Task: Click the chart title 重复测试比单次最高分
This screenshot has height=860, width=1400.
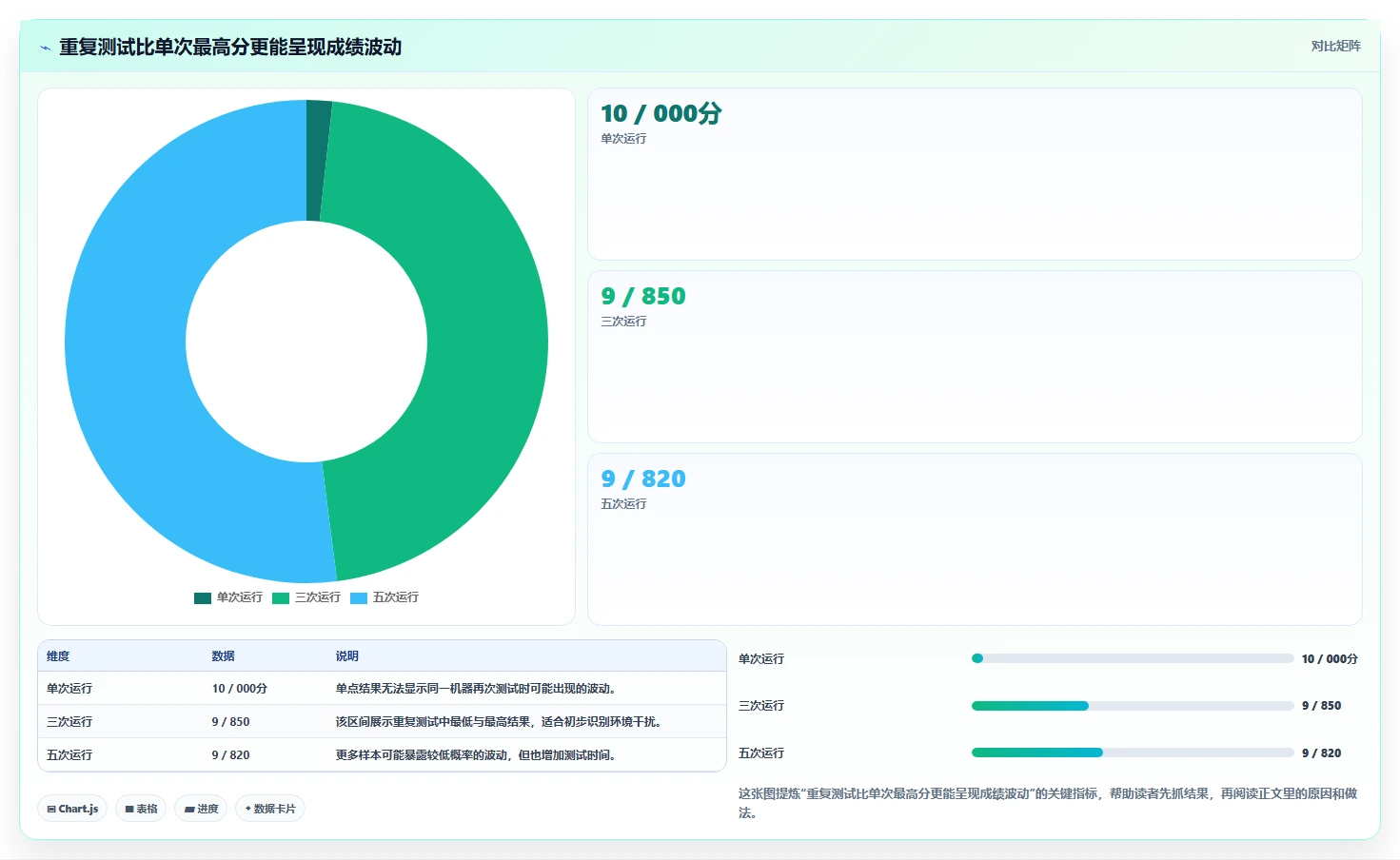Action: (x=230, y=47)
